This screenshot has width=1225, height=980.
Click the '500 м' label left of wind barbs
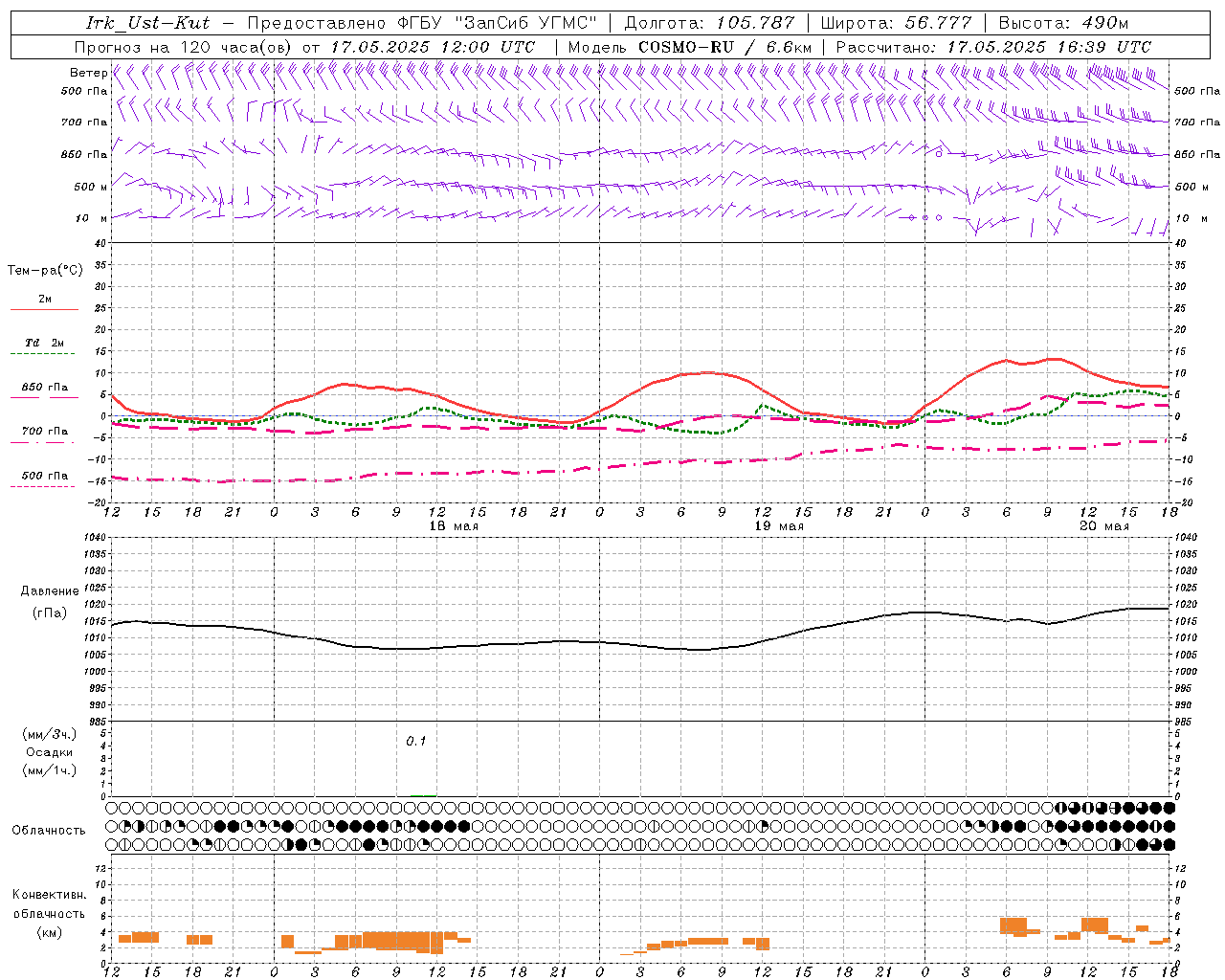[x=91, y=187]
